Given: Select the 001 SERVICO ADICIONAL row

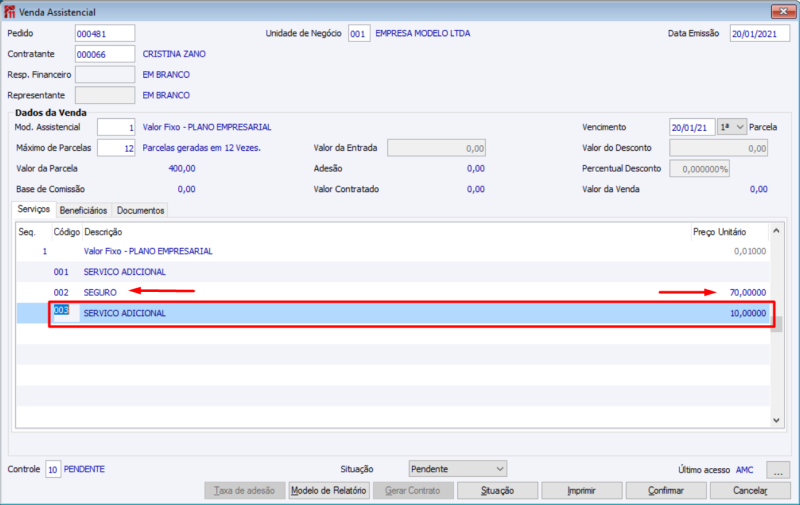Looking at the screenshot, I should (x=393, y=272).
